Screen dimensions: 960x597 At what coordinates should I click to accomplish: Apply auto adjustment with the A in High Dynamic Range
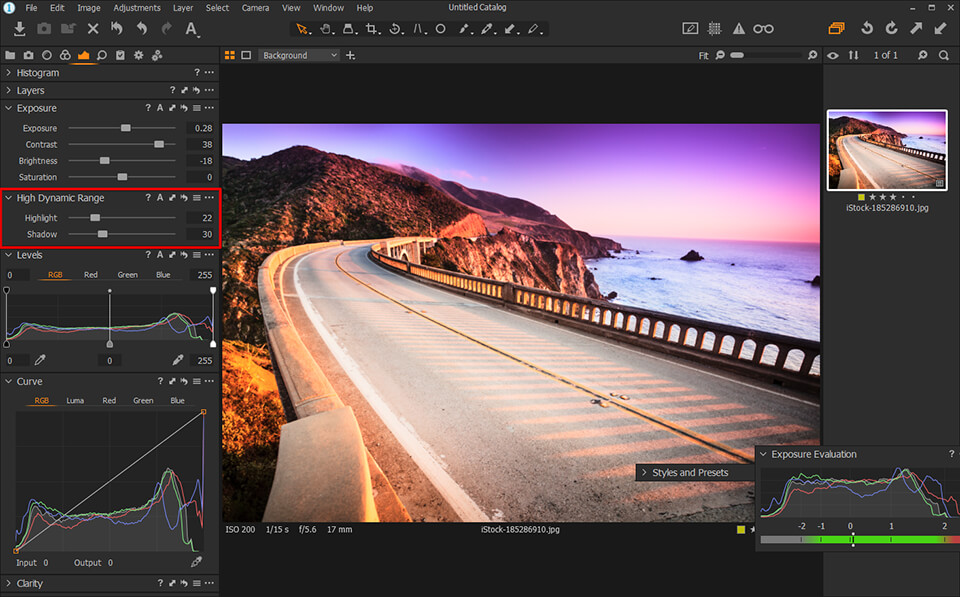click(159, 197)
